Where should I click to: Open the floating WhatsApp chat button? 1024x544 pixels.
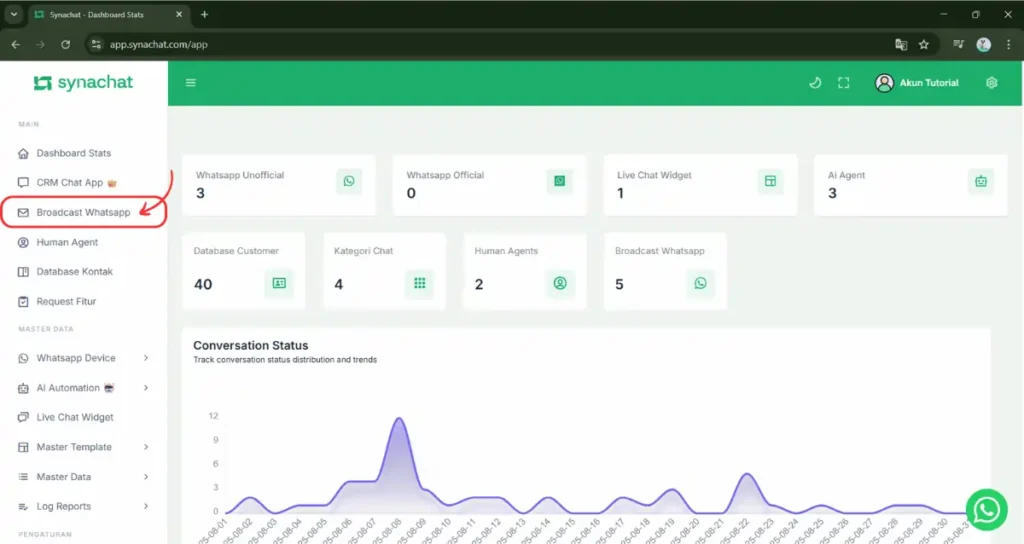(x=986, y=509)
